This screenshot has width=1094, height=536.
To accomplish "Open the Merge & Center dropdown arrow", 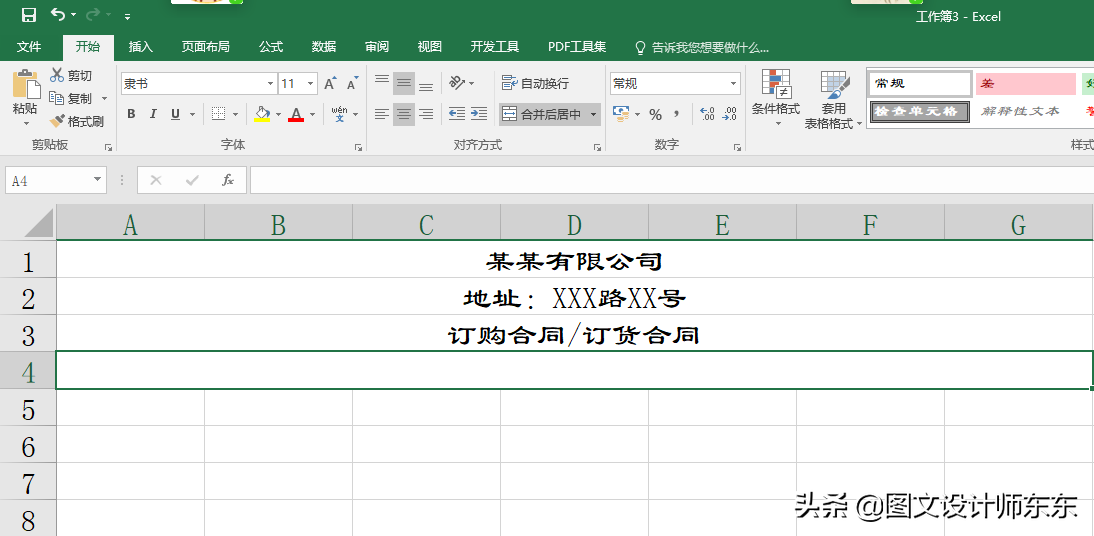I will pyautogui.click(x=593, y=114).
